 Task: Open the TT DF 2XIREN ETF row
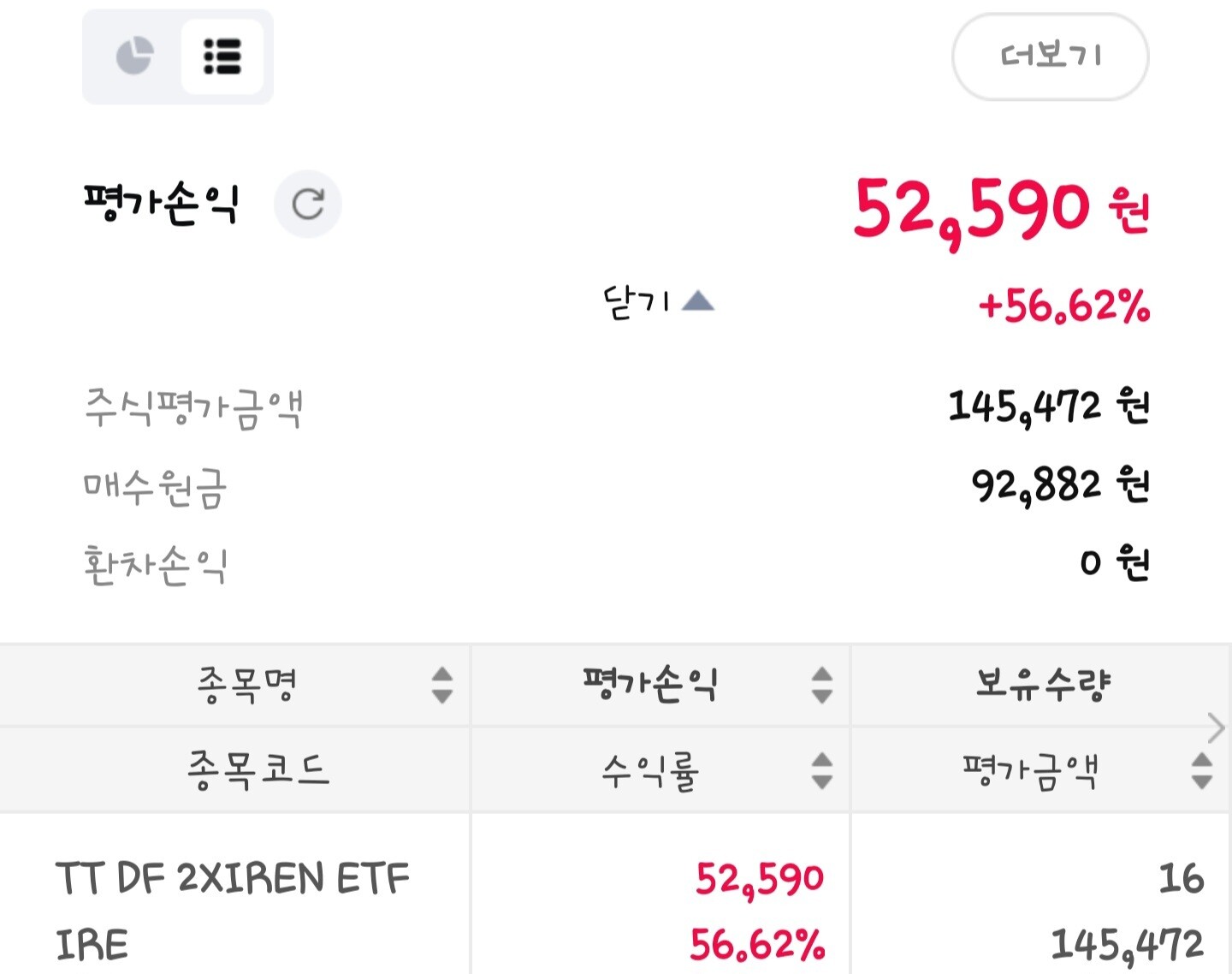(233, 879)
